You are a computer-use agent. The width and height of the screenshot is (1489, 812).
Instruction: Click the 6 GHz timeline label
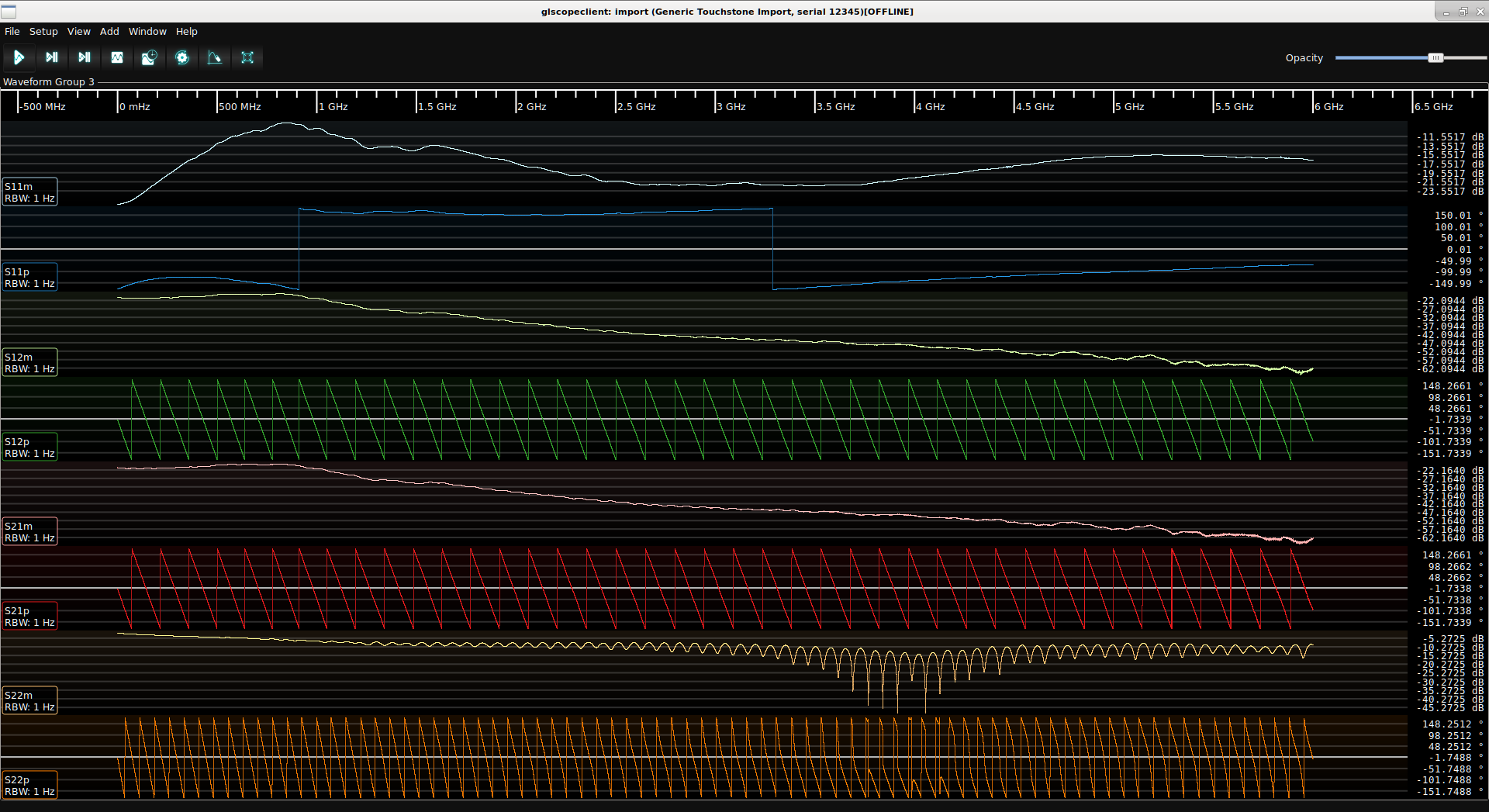(1329, 107)
